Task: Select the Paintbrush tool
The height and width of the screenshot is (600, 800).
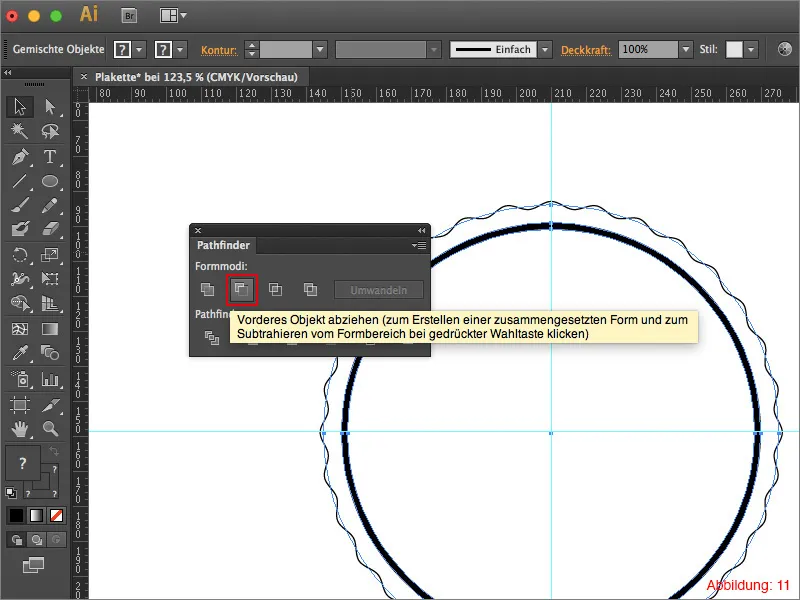Action: coord(20,205)
